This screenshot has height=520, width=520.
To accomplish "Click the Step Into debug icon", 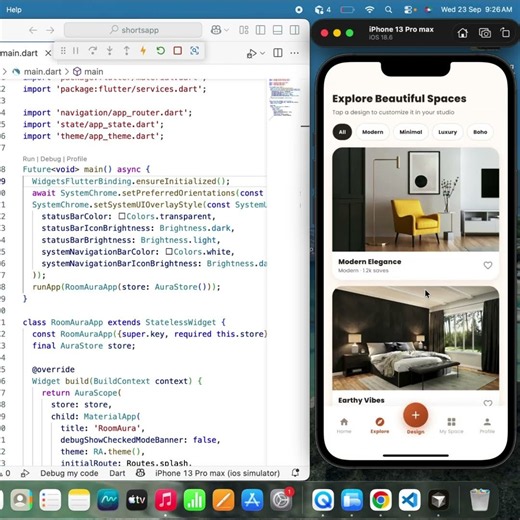I will point(110,51).
